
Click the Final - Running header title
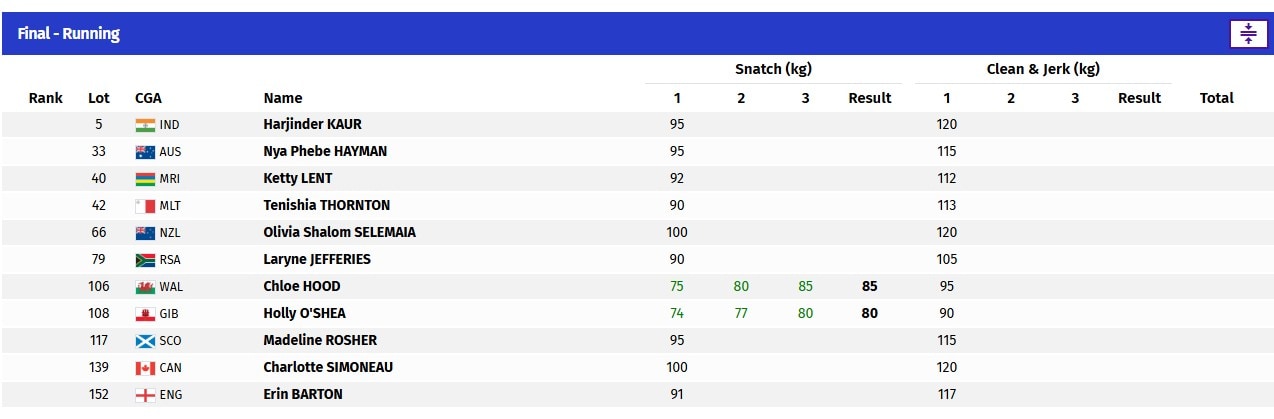coord(68,34)
